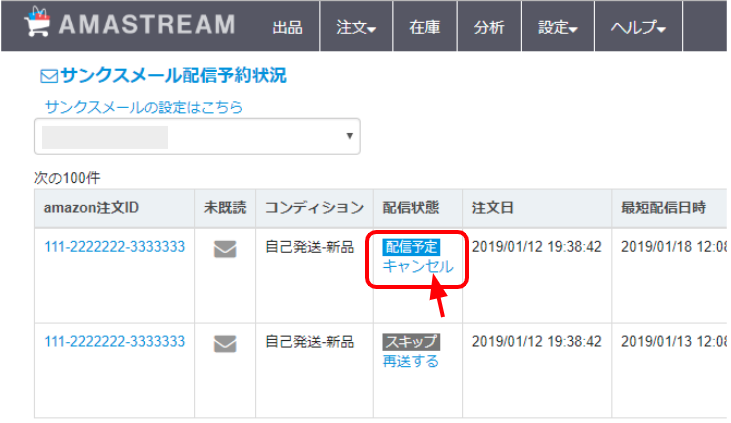Click the 次の100件 pagination text

(x=67, y=178)
